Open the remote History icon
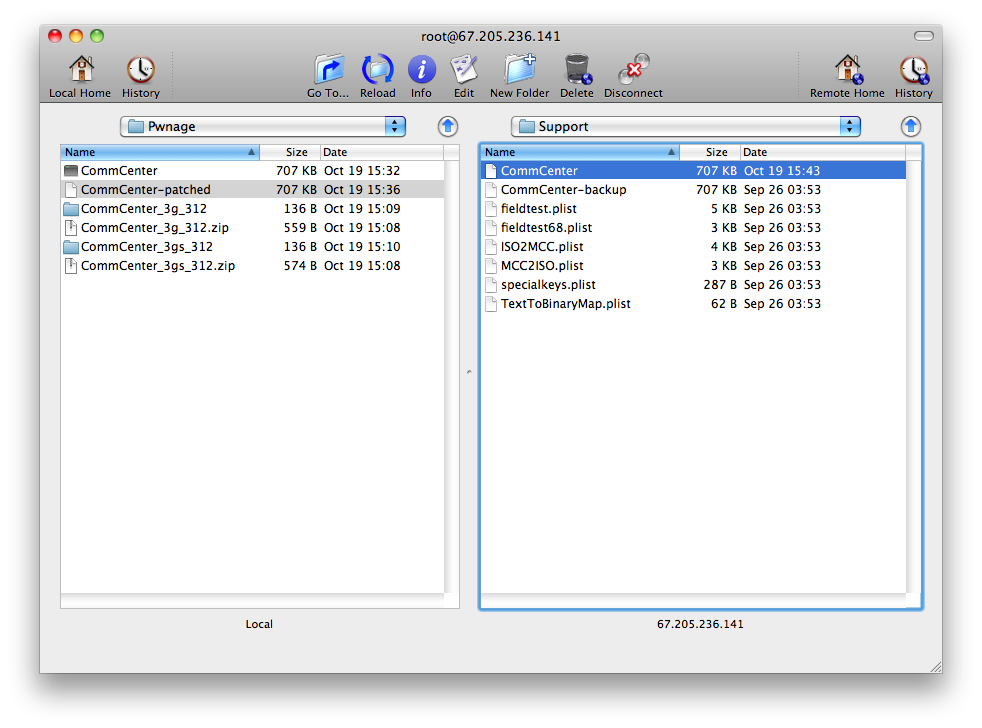The height and width of the screenshot is (728, 982). (913, 70)
